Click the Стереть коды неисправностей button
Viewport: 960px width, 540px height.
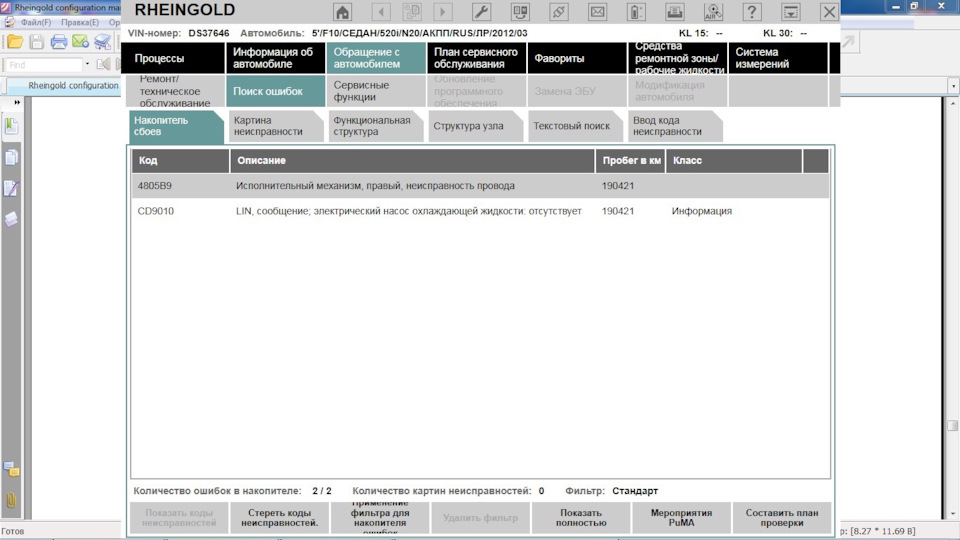pyautogui.click(x=280, y=518)
